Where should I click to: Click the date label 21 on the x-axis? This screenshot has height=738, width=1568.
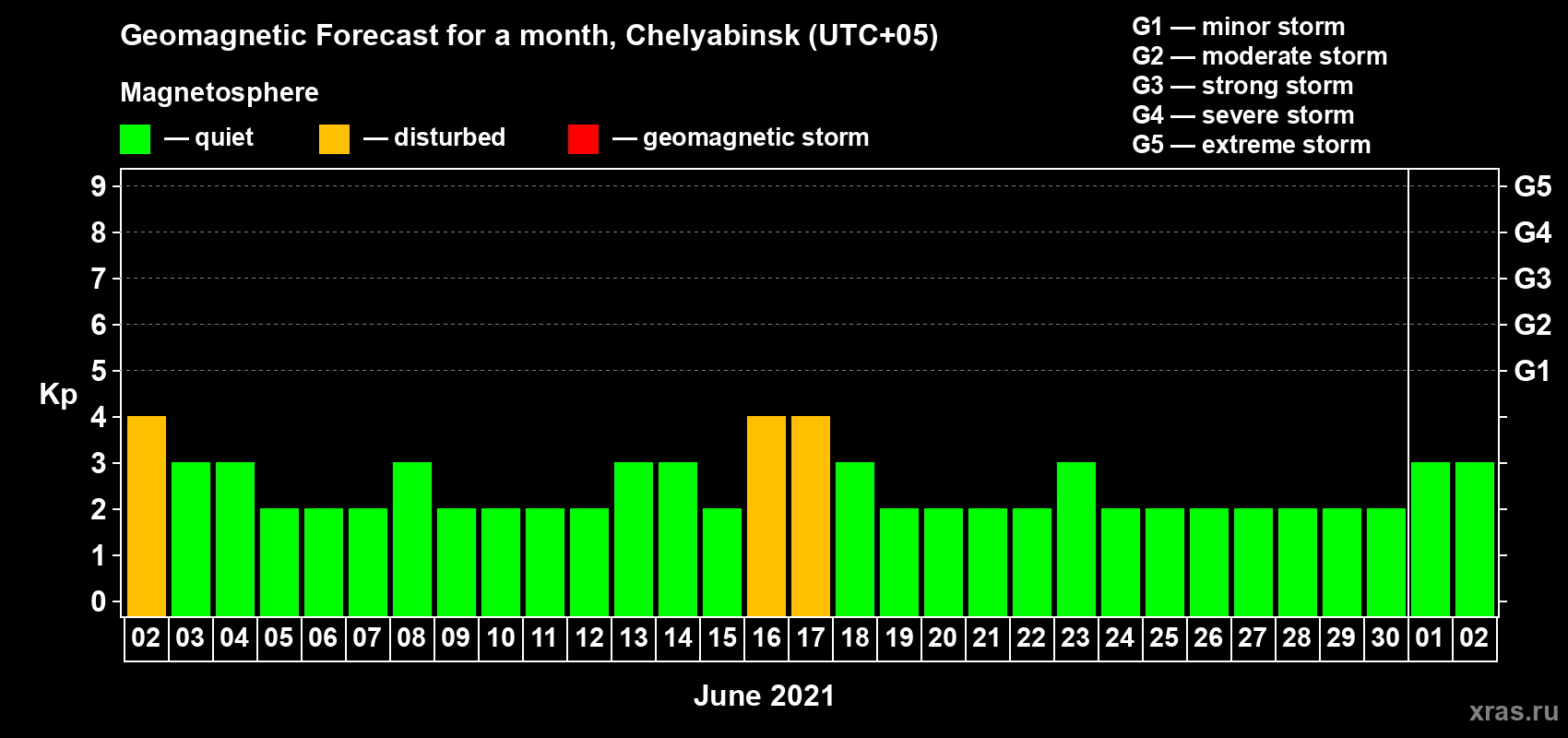987,637
